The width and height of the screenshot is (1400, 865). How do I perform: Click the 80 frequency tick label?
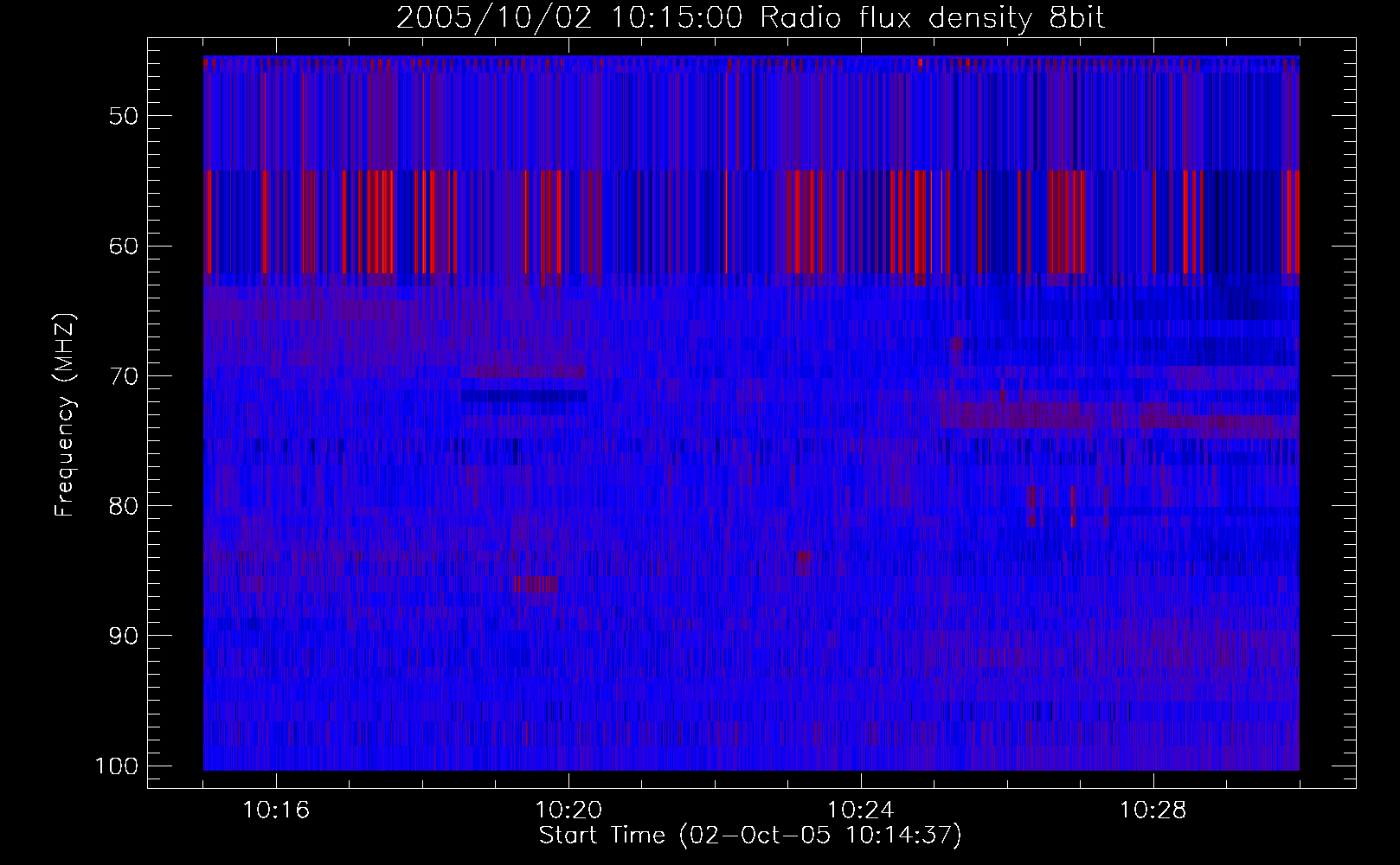tap(123, 506)
